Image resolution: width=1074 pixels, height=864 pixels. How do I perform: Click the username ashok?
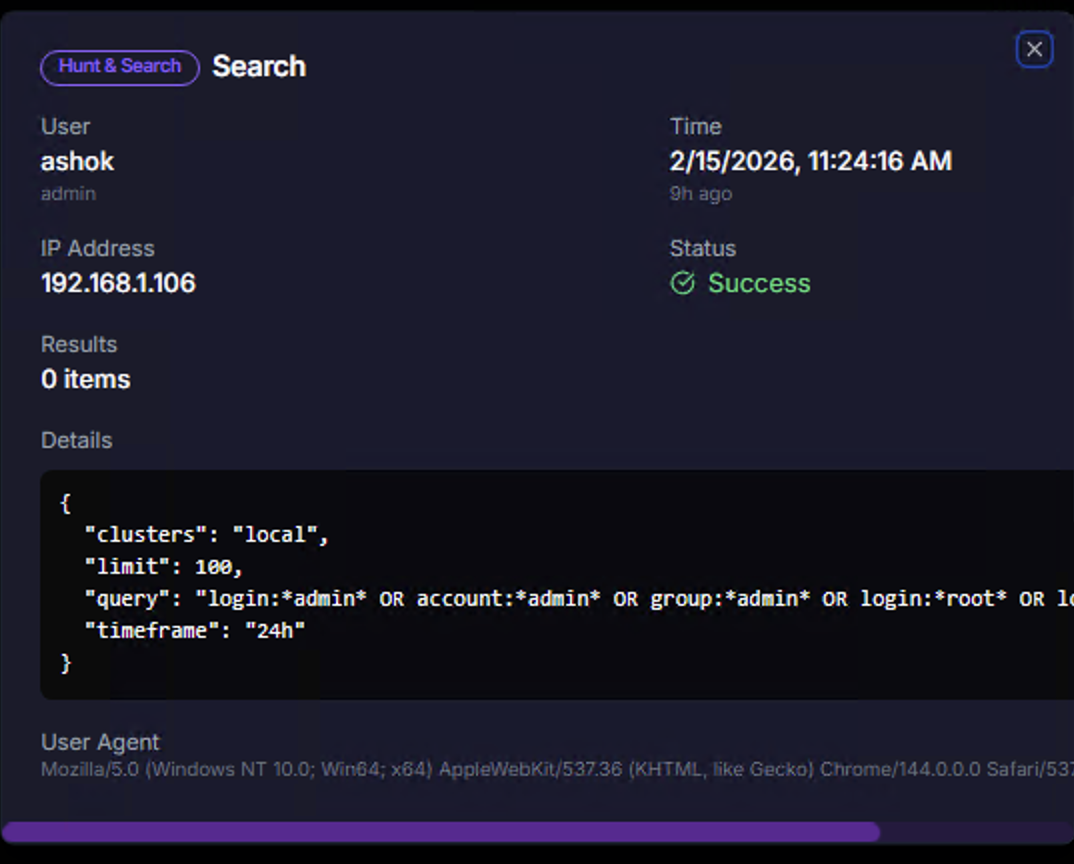point(77,161)
